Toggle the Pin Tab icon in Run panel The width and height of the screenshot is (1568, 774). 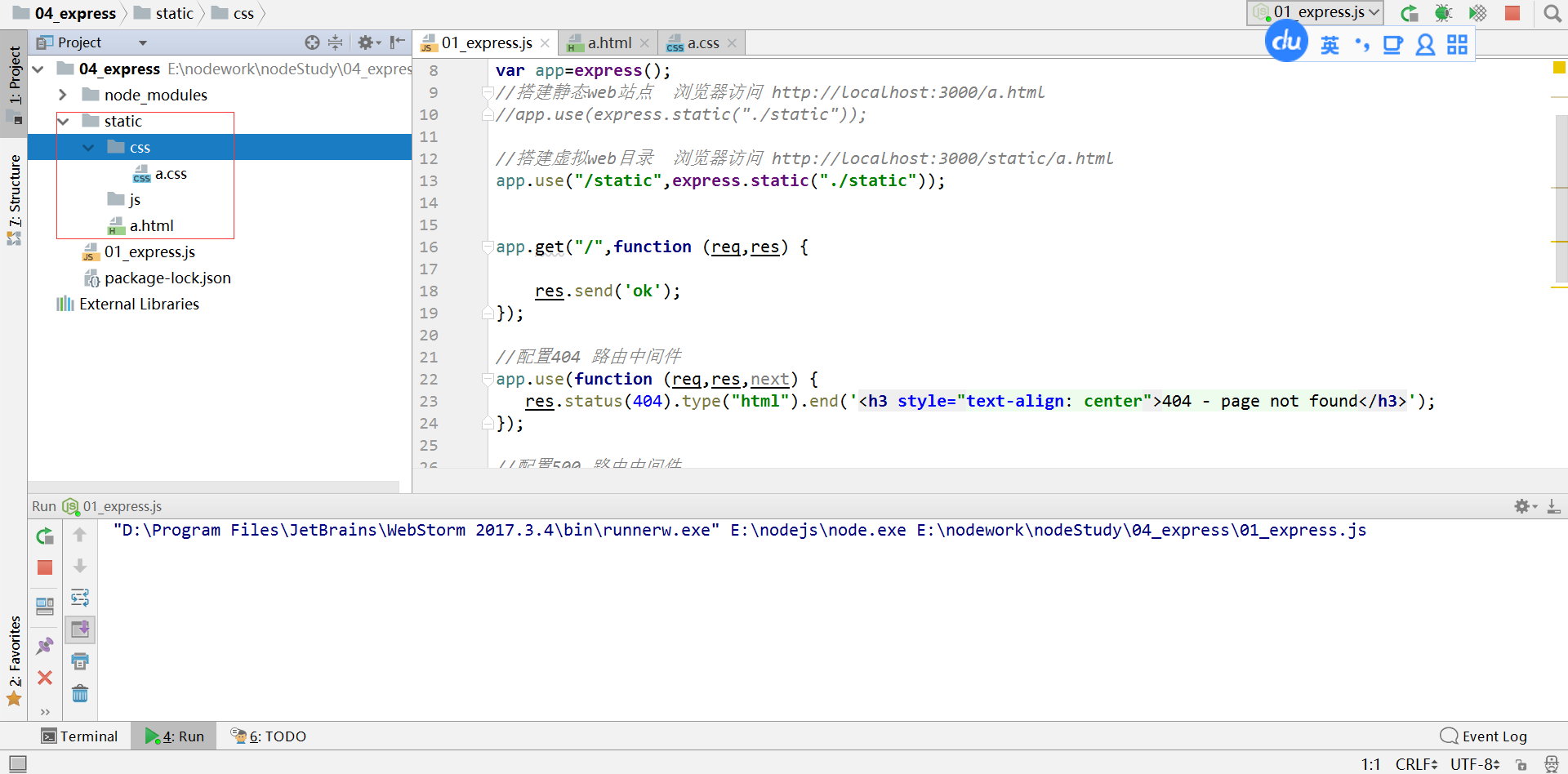pyautogui.click(x=45, y=646)
